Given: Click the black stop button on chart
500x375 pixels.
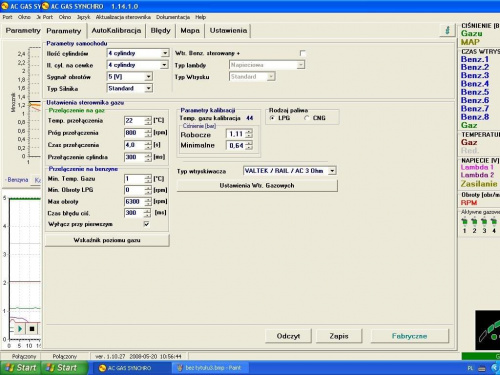Looking at the screenshot, I should (x=32, y=329).
